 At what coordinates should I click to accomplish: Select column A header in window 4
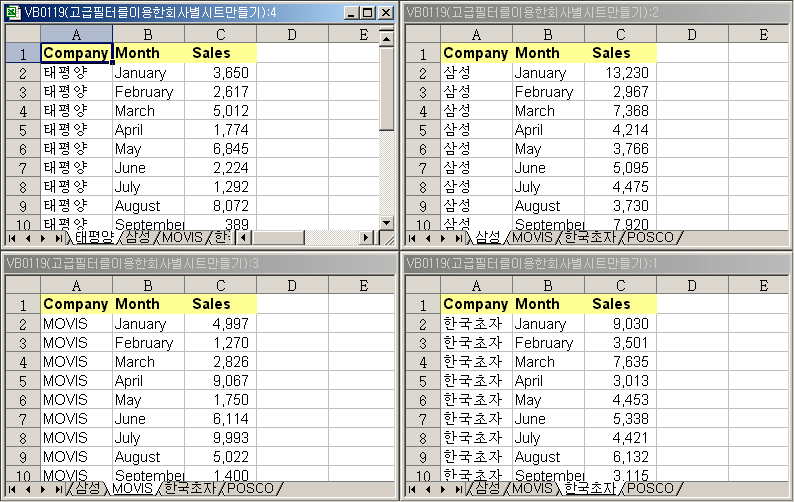click(x=76, y=34)
